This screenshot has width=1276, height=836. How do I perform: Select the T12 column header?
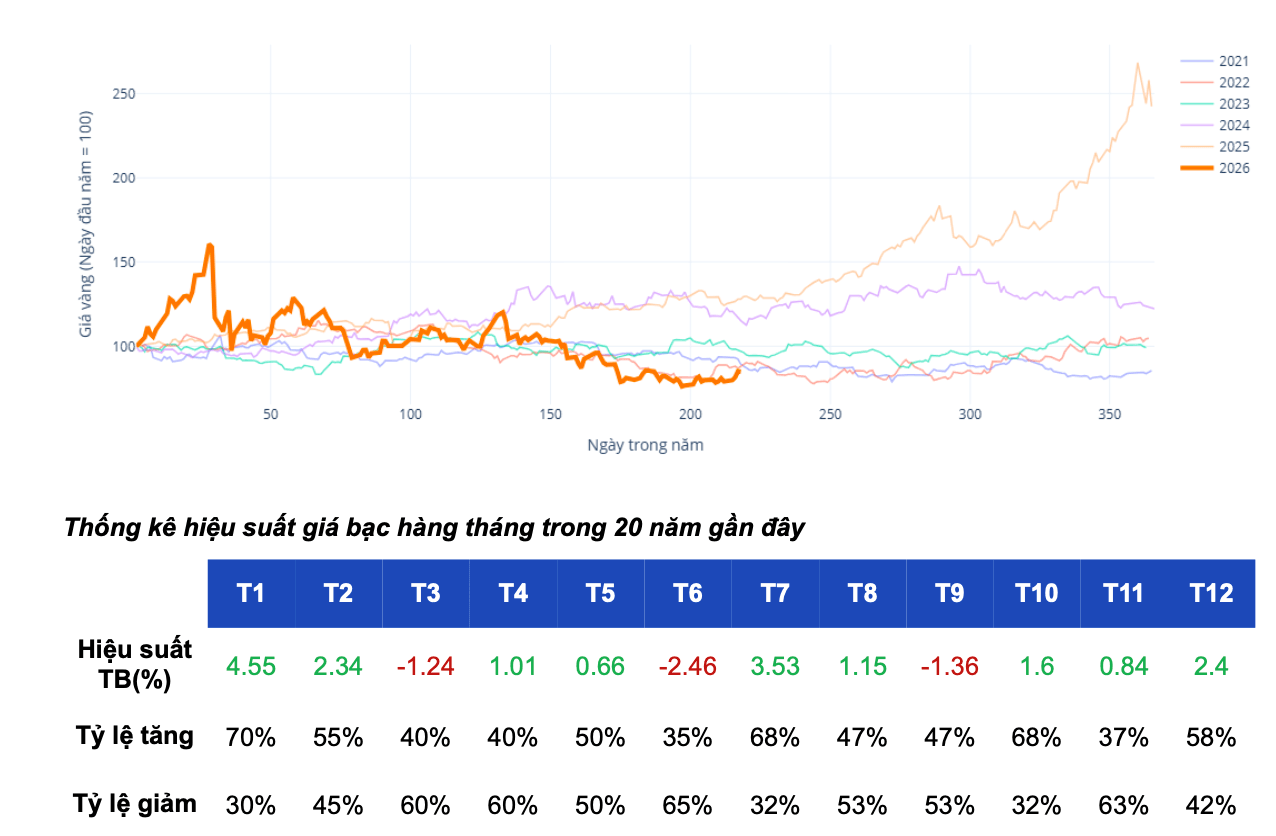(1211, 593)
